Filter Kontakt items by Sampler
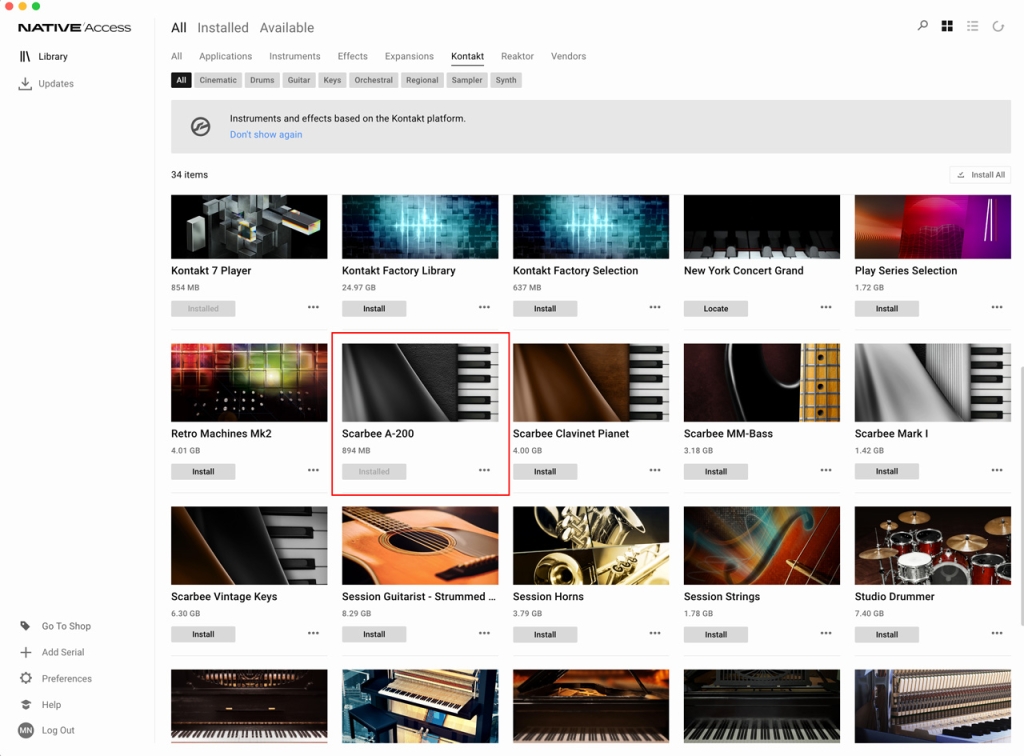This screenshot has height=756, width=1024. pos(467,80)
